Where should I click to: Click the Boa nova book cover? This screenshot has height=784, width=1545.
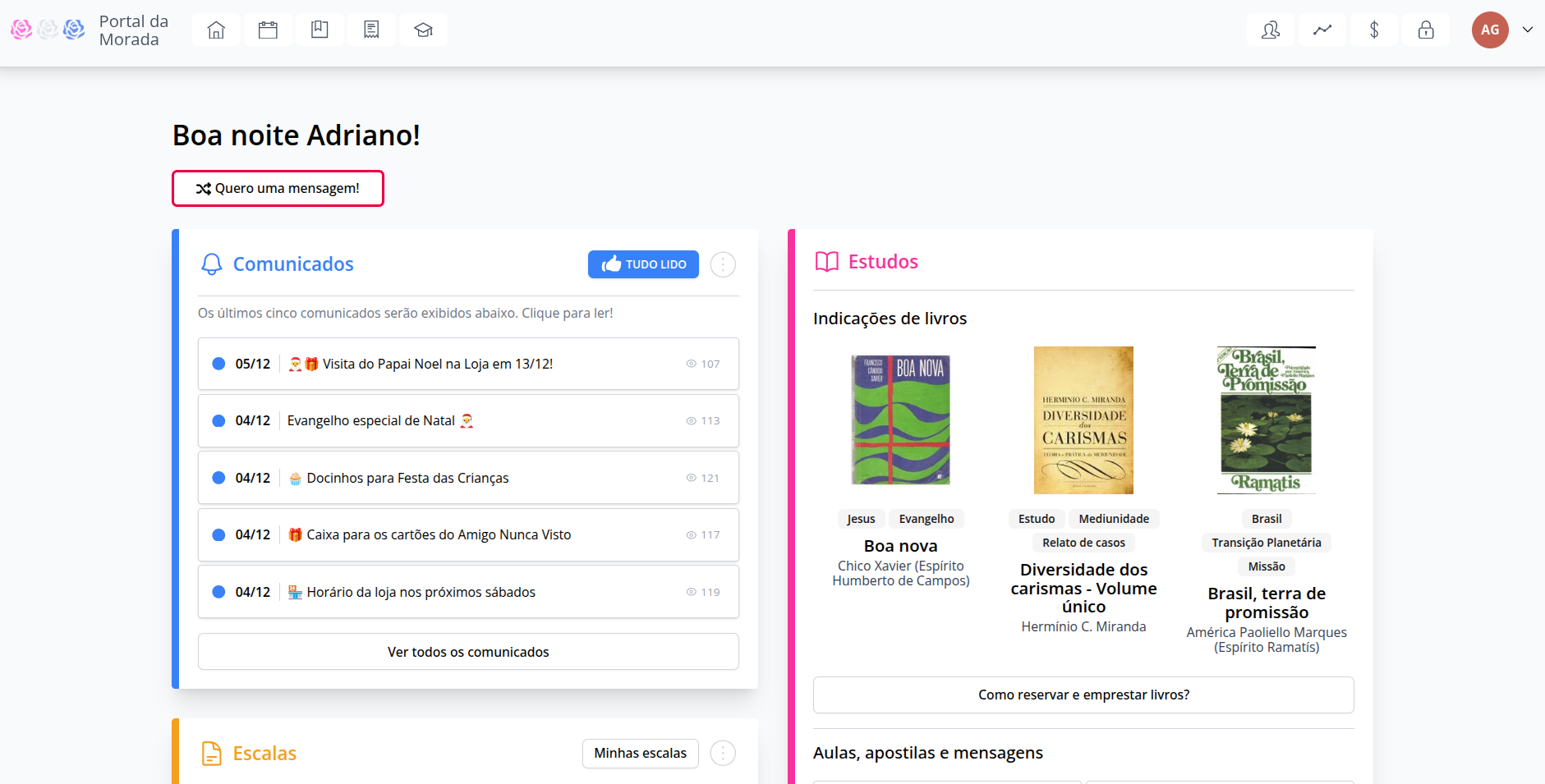click(901, 420)
